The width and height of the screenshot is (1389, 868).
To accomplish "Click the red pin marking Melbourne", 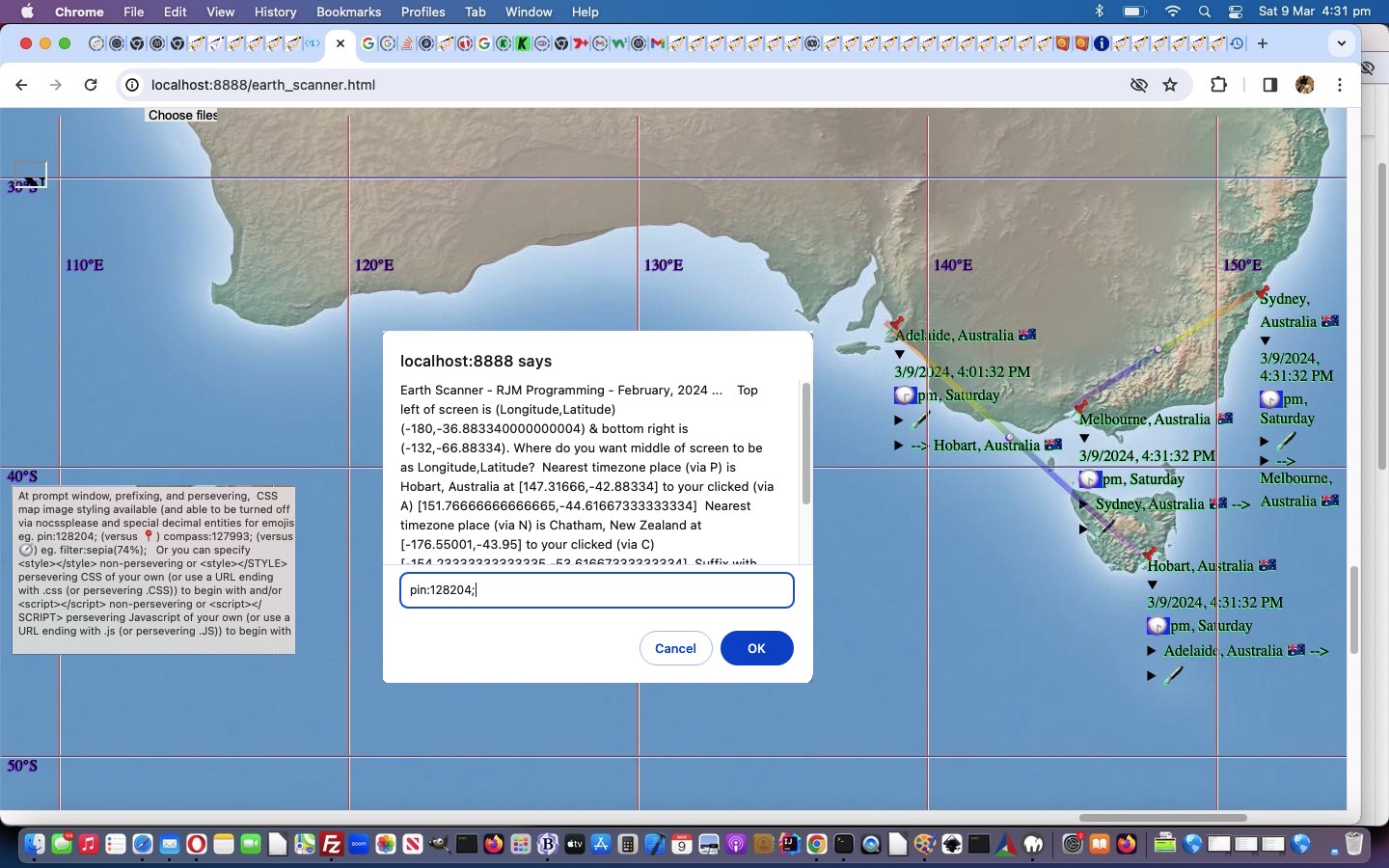I will coord(1081,407).
